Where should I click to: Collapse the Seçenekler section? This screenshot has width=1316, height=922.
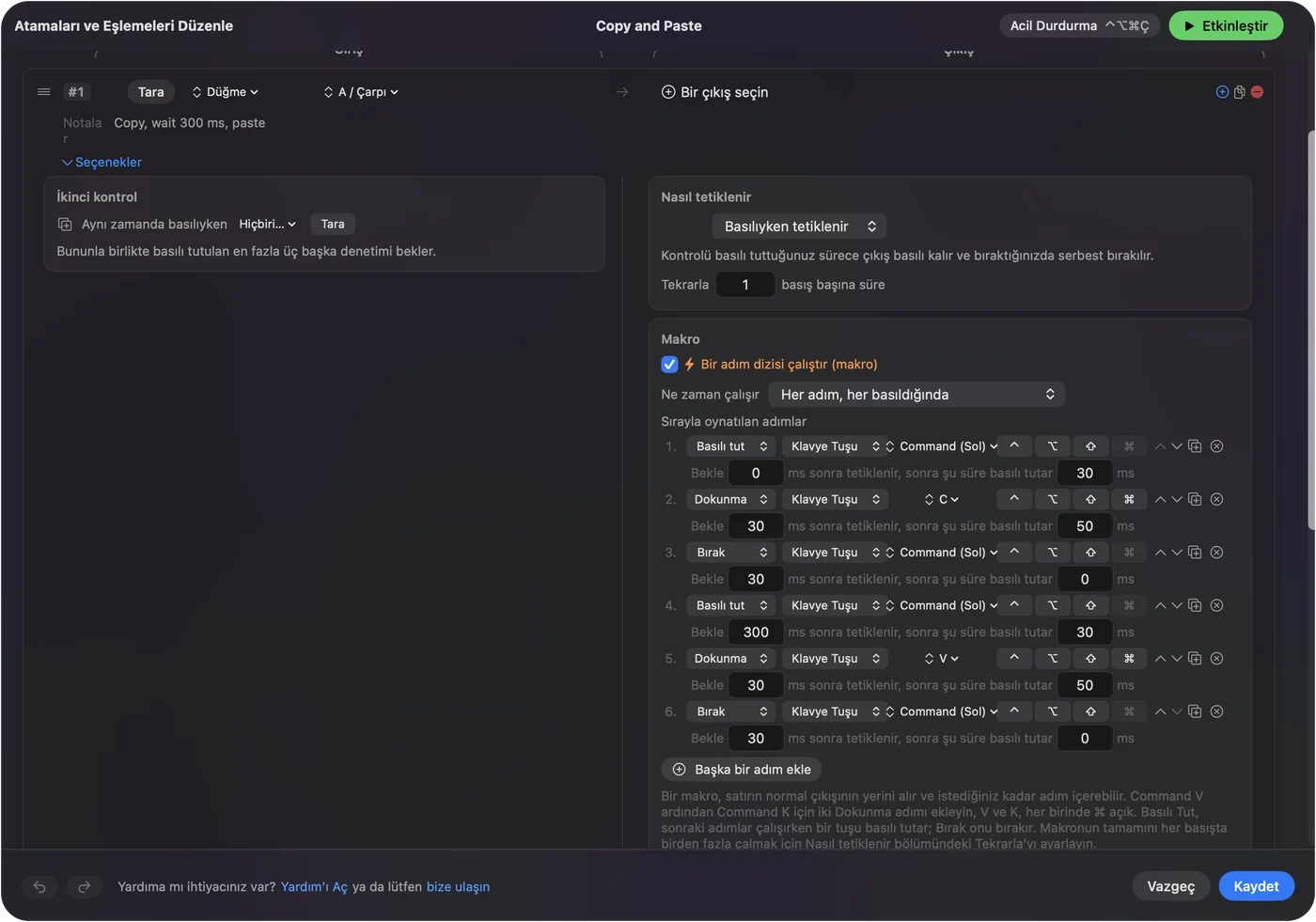coord(102,163)
